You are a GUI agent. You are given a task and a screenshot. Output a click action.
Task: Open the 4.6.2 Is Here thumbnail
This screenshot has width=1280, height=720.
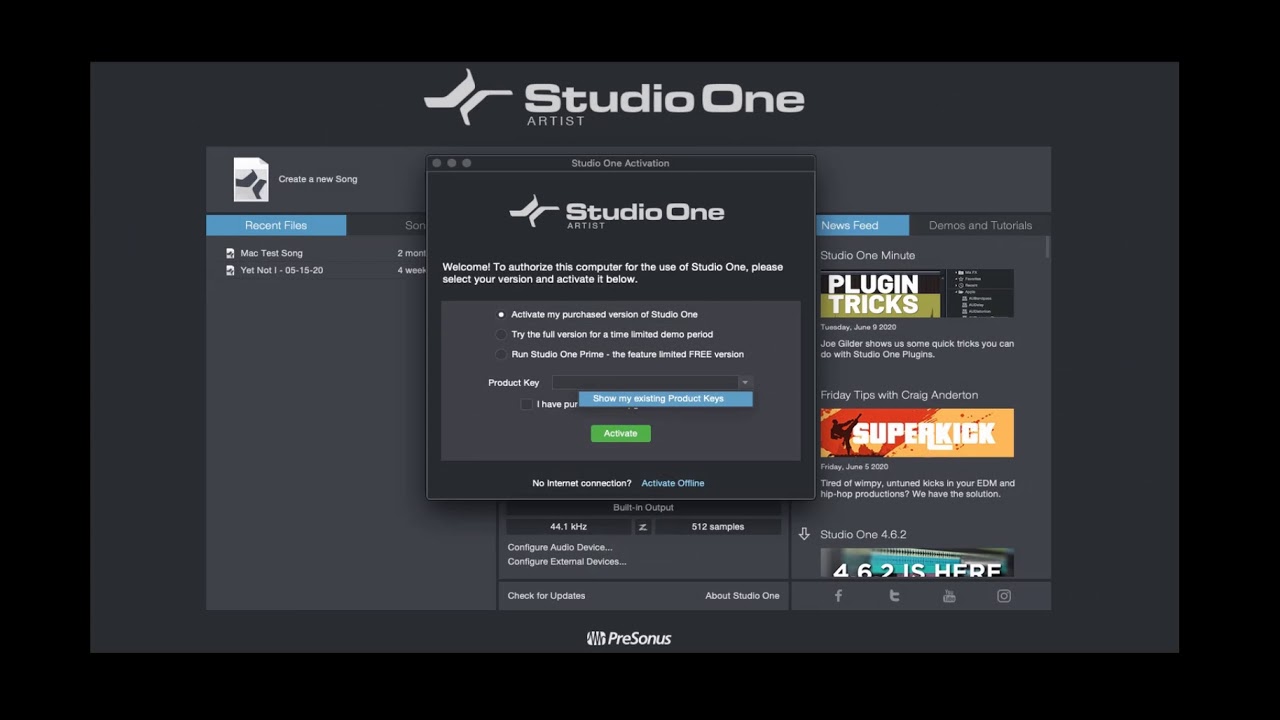[x=917, y=562]
